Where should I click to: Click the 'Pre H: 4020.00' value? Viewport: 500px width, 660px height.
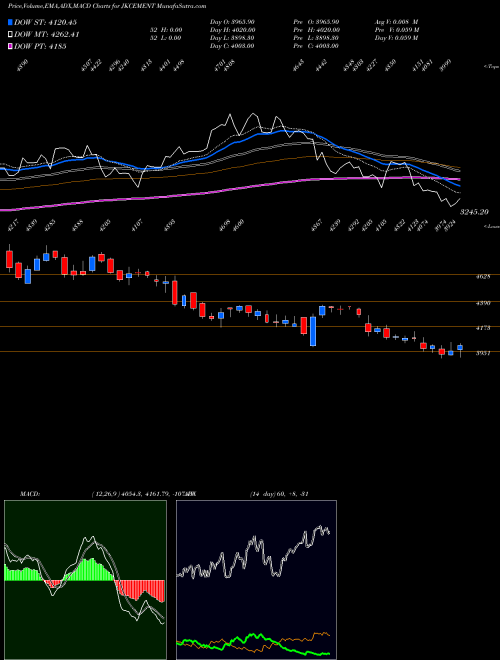coord(316,30)
